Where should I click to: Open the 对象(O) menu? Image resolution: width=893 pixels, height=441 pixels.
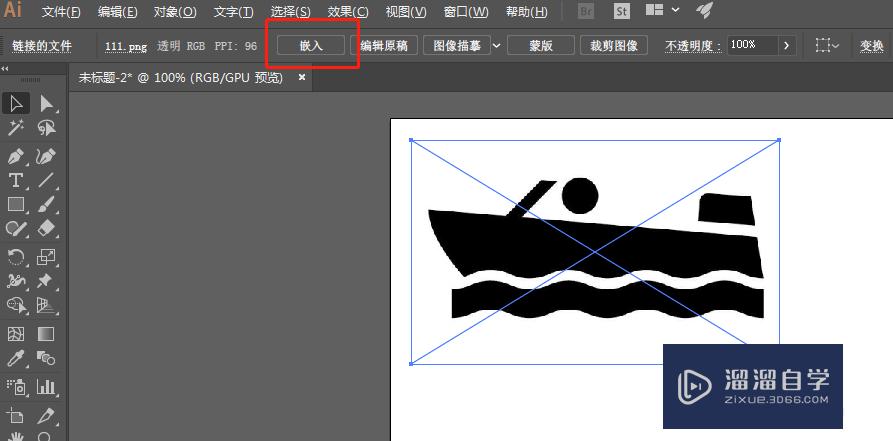click(x=175, y=11)
